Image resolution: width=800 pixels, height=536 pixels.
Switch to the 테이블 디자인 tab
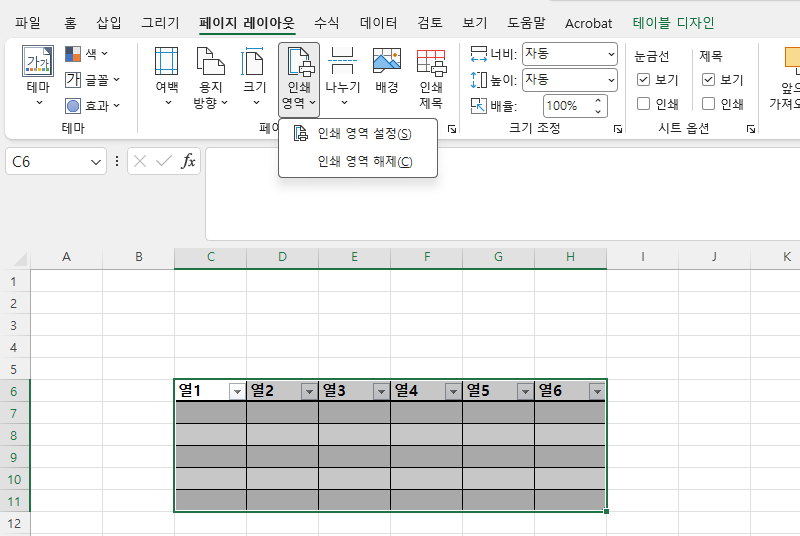click(x=673, y=22)
